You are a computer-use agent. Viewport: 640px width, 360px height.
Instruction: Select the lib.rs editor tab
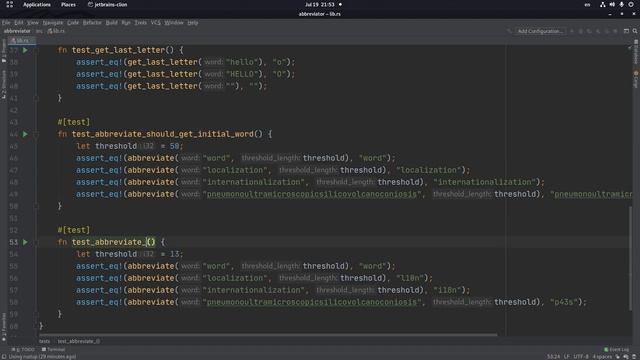(21, 40)
